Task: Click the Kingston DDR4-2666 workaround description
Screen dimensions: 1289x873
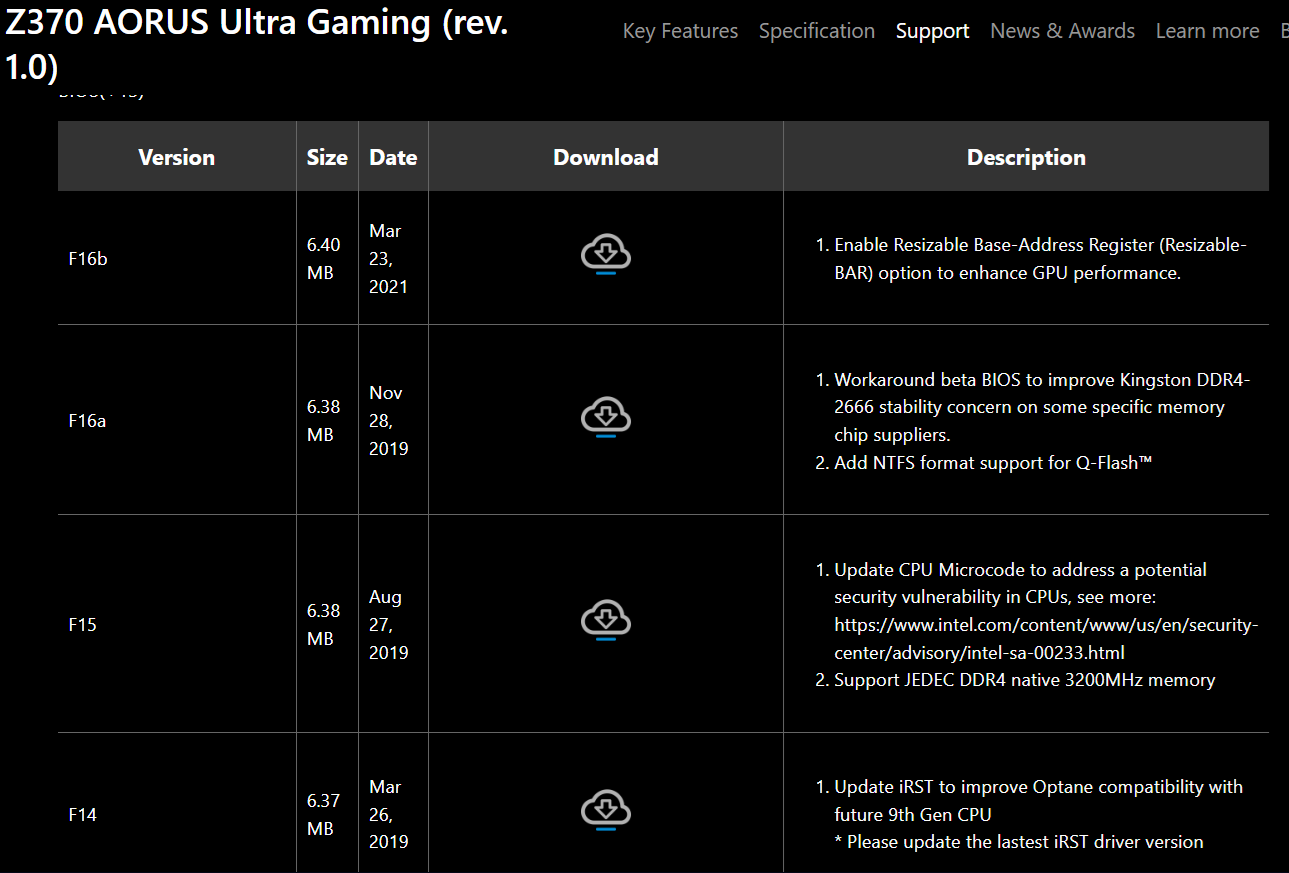Action: [1042, 408]
